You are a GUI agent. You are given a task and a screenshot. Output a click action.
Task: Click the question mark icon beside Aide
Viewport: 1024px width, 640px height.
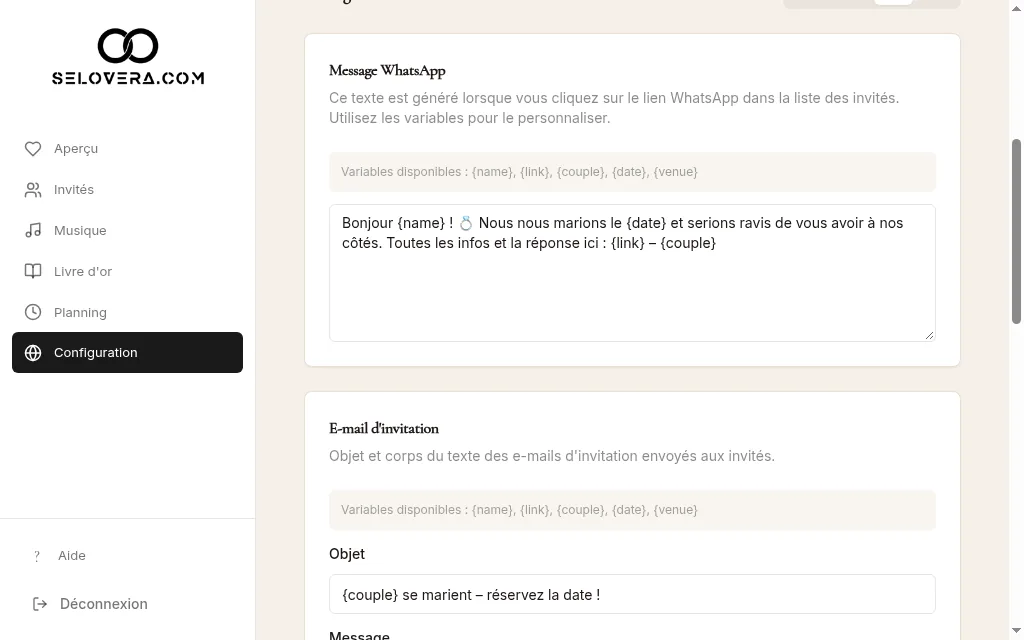point(37,556)
